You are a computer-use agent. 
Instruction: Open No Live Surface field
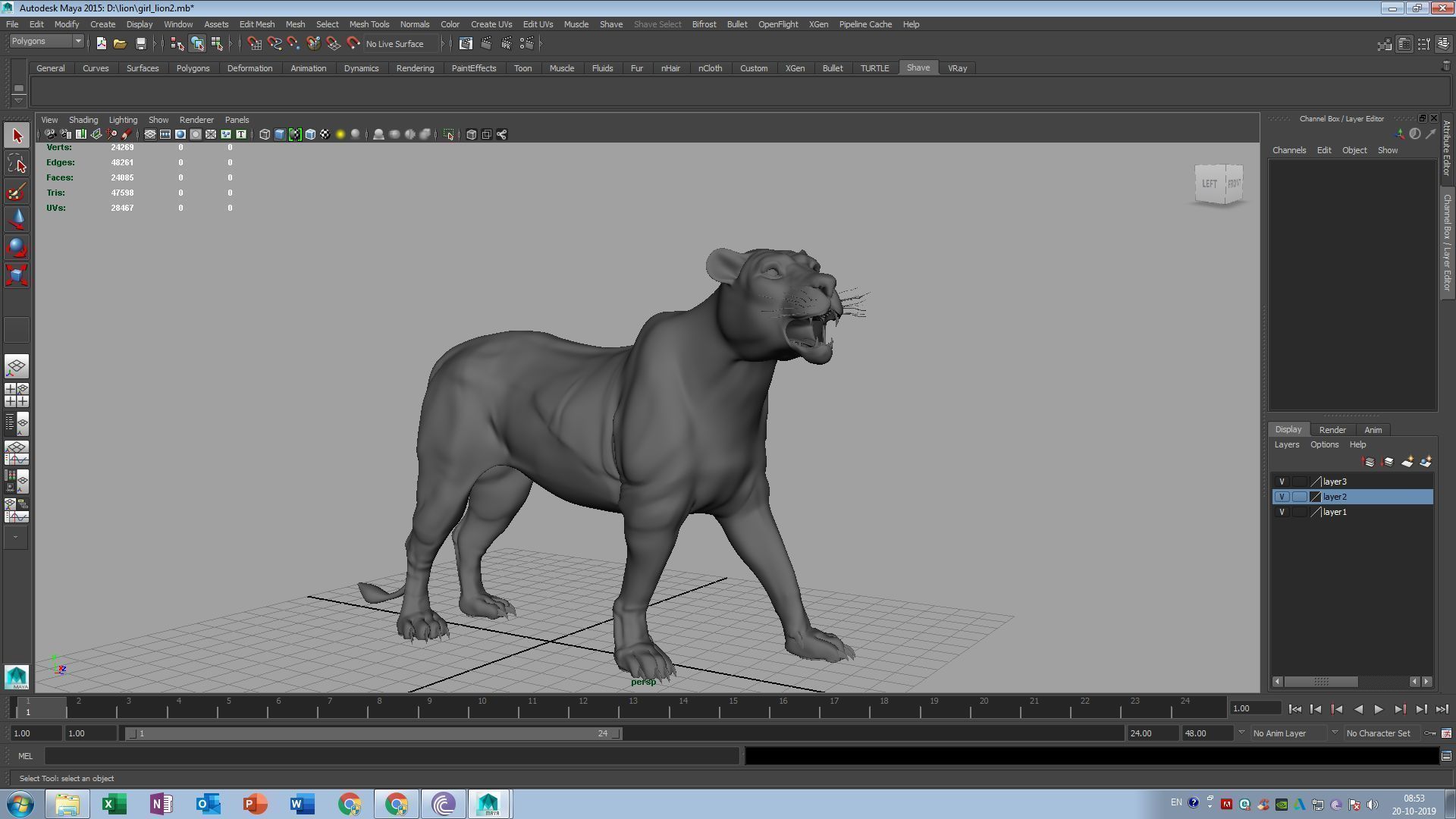(400, 44)
